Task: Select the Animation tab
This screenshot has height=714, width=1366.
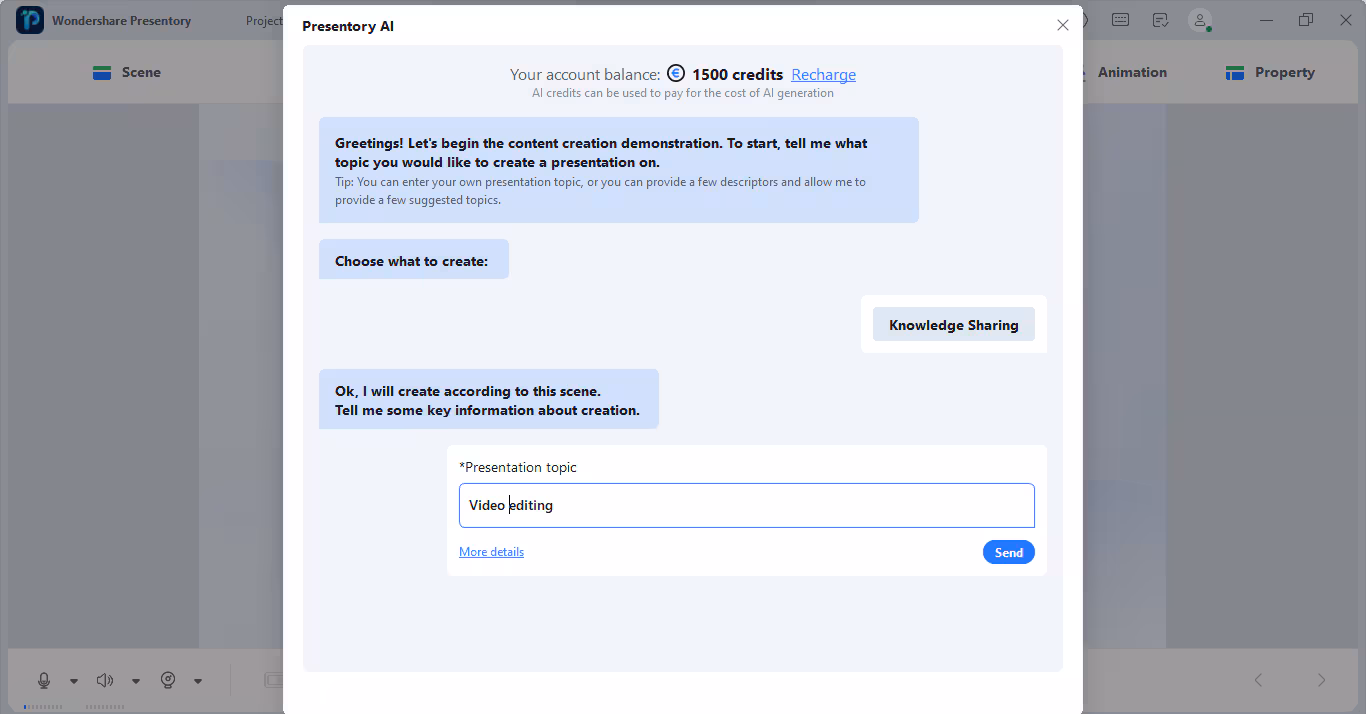Action: [x=1131, y=72]
